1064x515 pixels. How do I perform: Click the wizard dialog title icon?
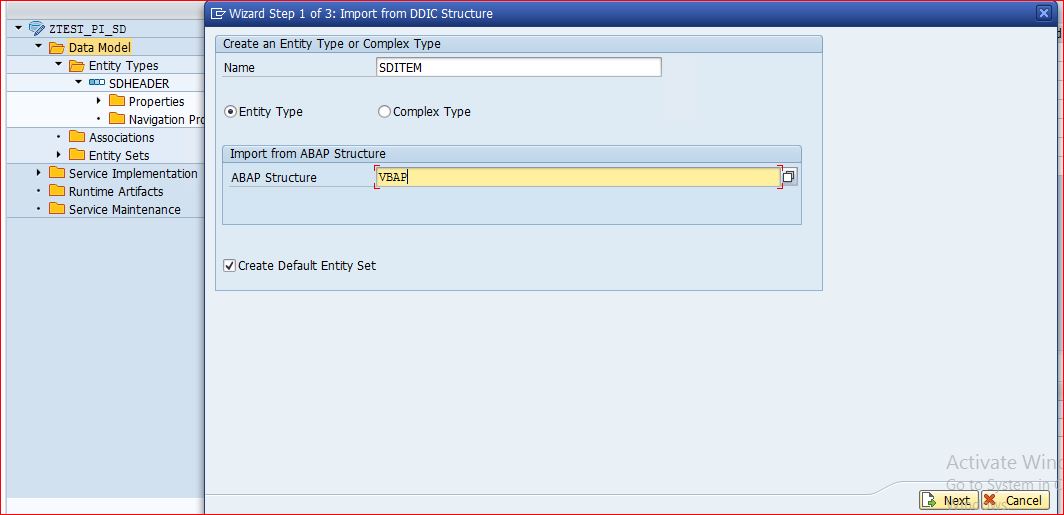click(x=218, y=13)
